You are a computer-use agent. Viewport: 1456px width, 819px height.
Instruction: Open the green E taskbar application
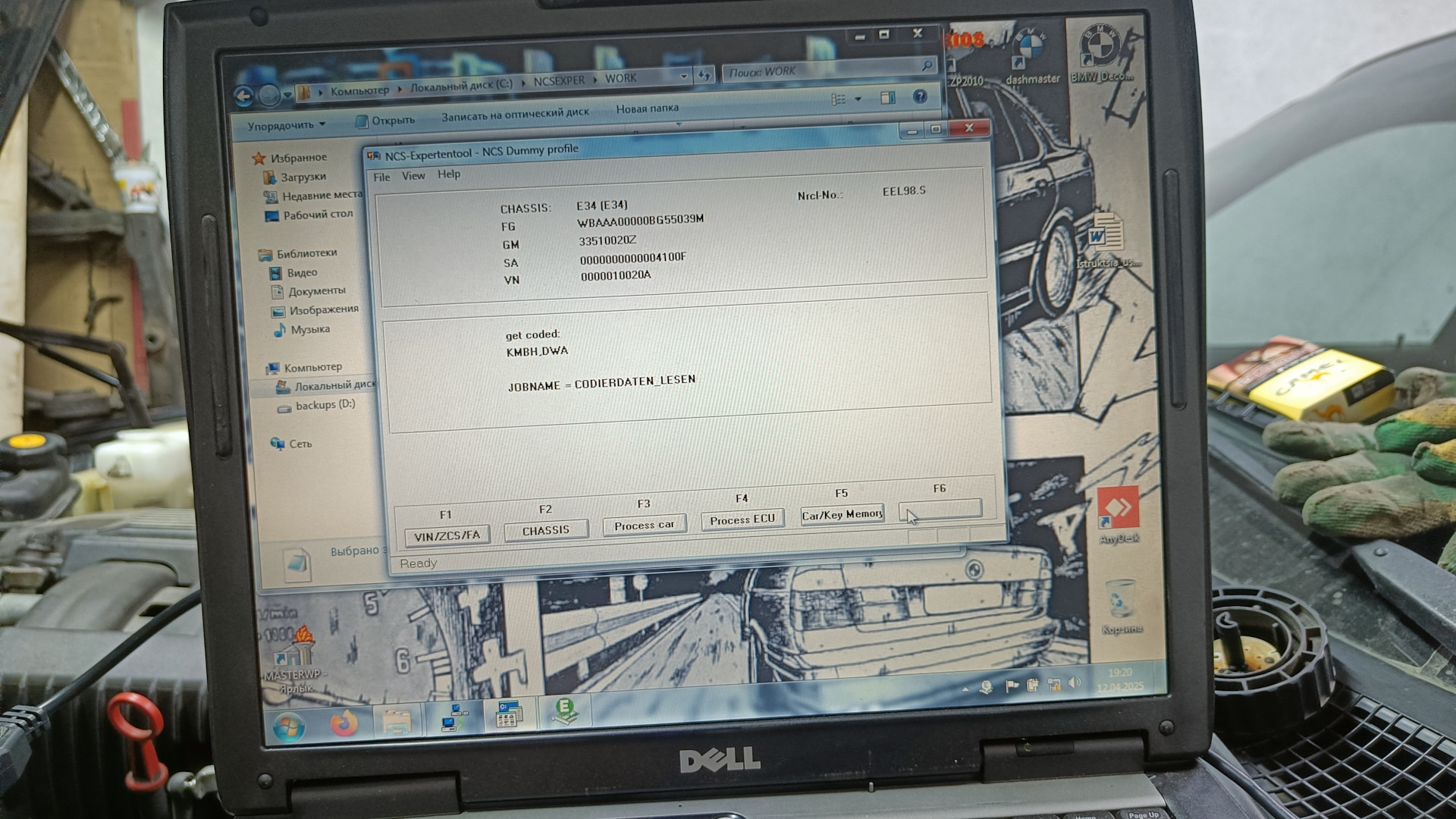(x=564, y=711)
